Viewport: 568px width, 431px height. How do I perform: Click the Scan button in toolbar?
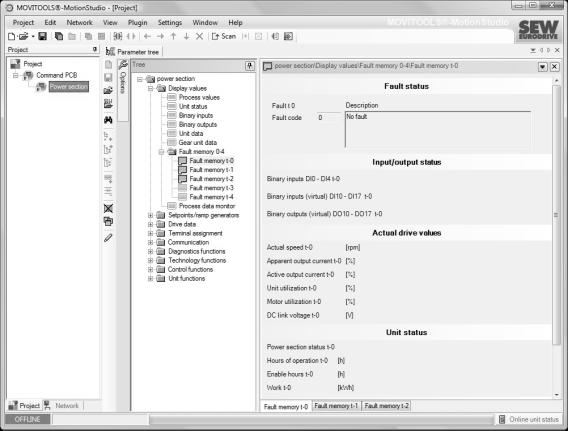click(224, 36)
